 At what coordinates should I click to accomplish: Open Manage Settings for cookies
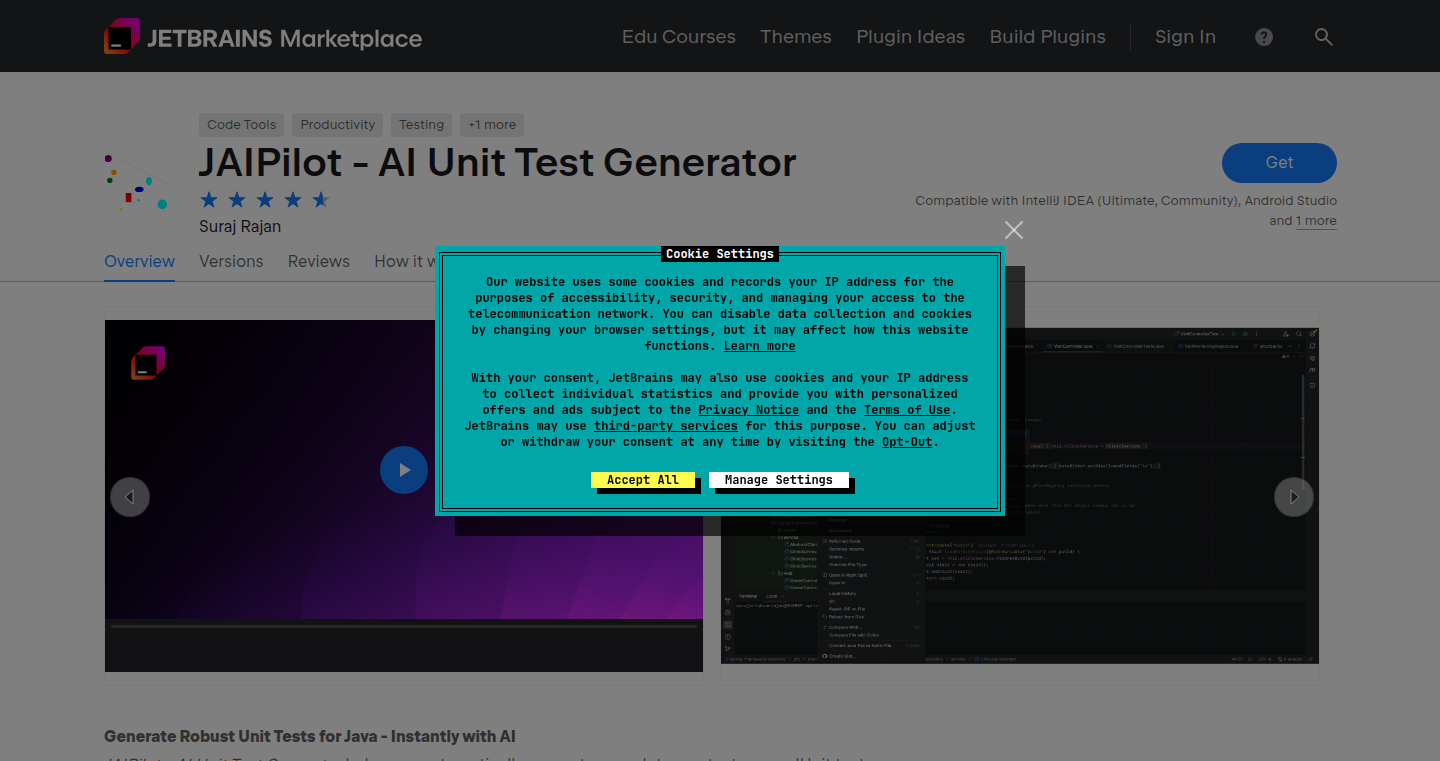(x=779, y=480)
